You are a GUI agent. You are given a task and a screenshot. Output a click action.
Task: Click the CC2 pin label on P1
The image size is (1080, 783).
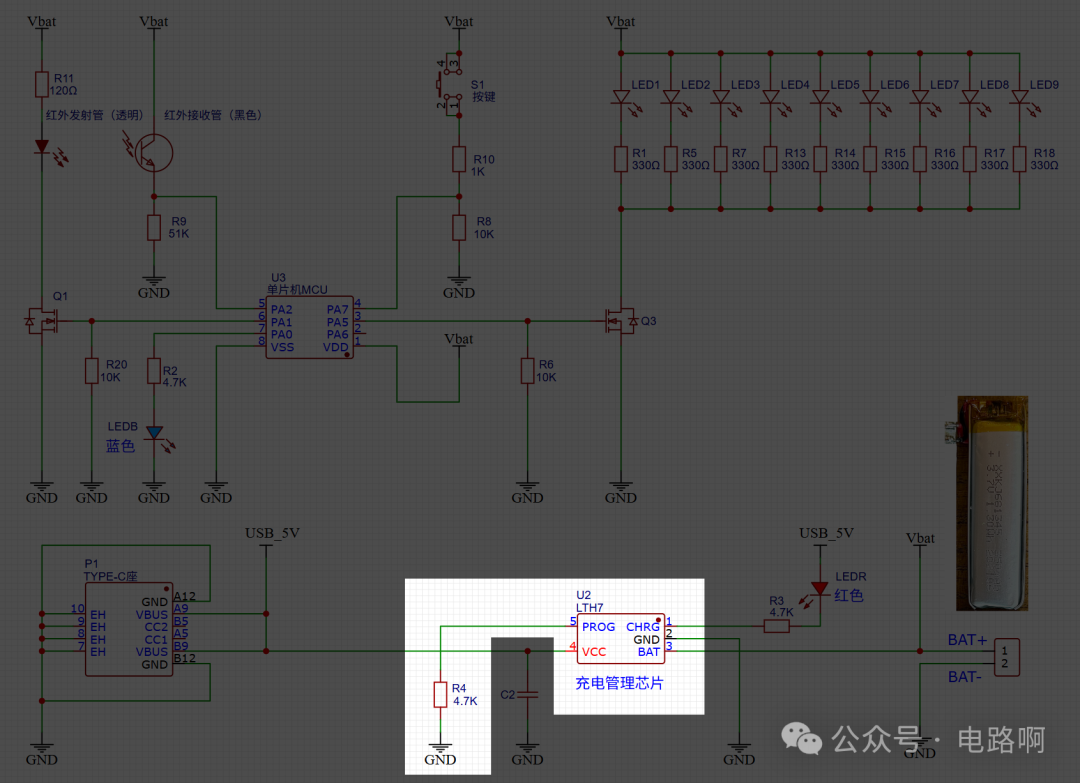coord(156,627)
